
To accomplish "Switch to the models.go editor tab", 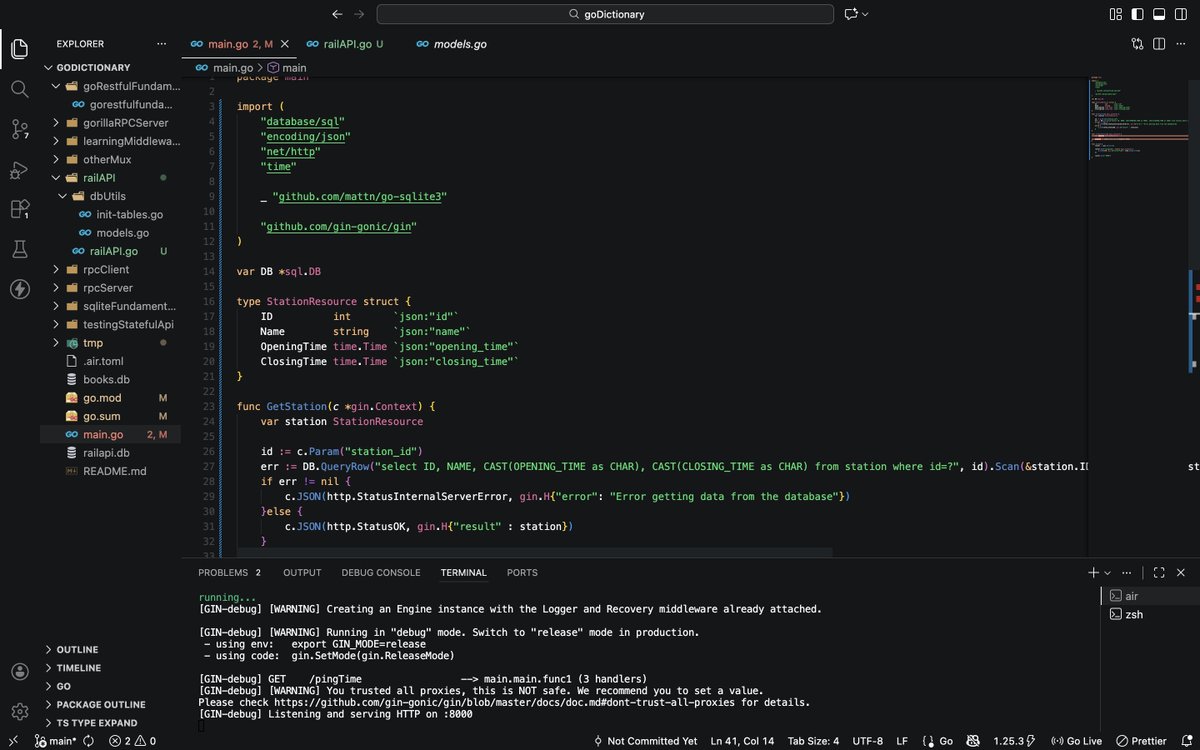I will click(451, 44).
